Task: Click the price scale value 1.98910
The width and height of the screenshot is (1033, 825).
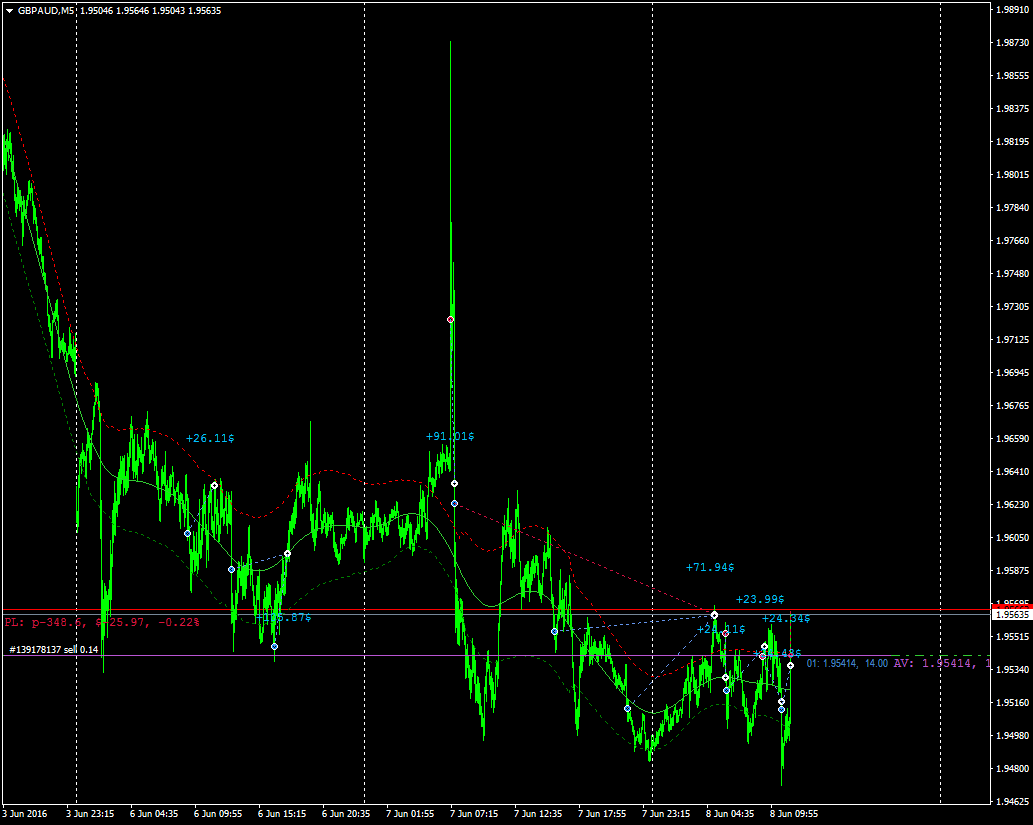Action: 1013,10
